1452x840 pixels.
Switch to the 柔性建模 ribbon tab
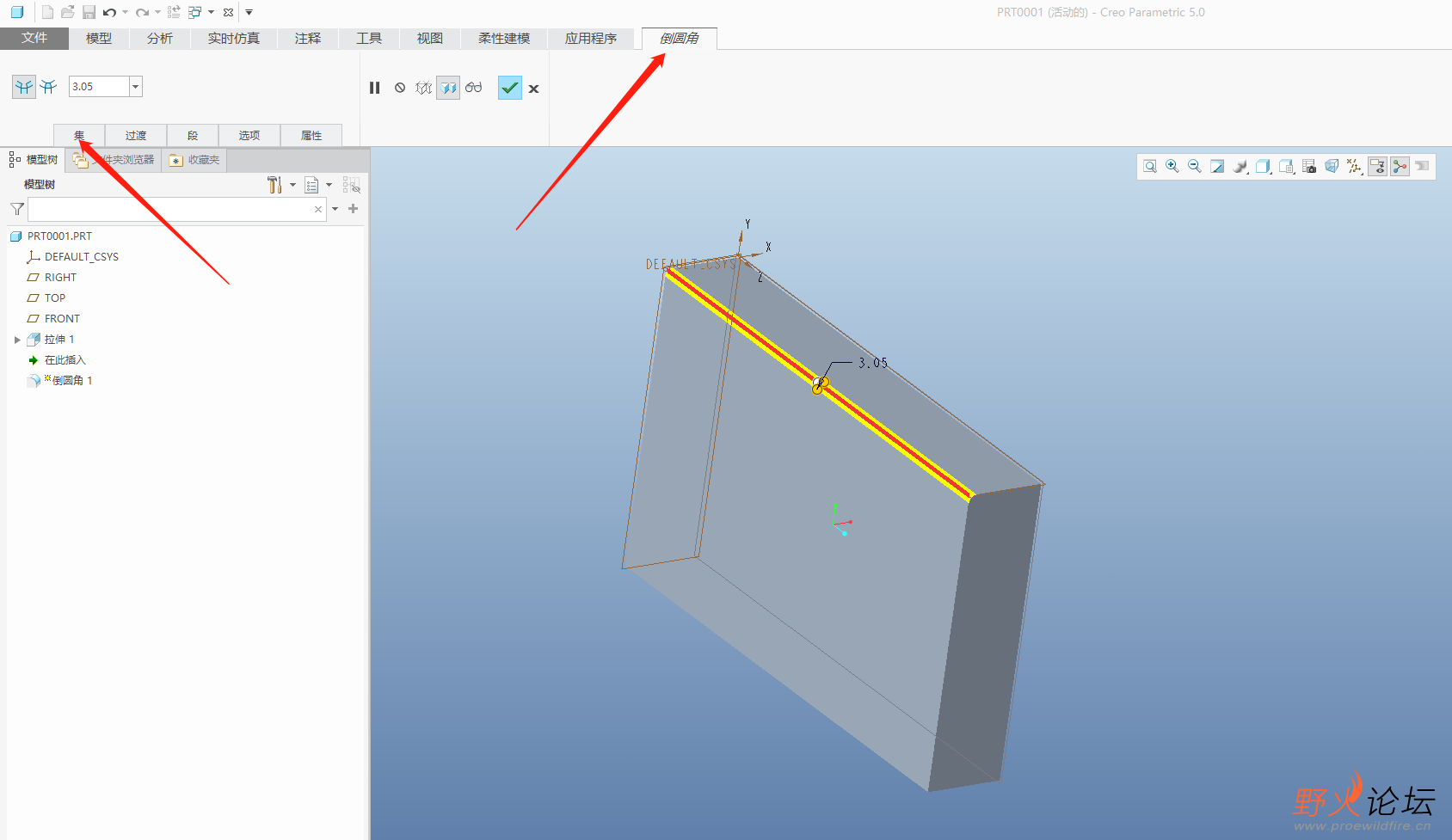coord(504,39)
